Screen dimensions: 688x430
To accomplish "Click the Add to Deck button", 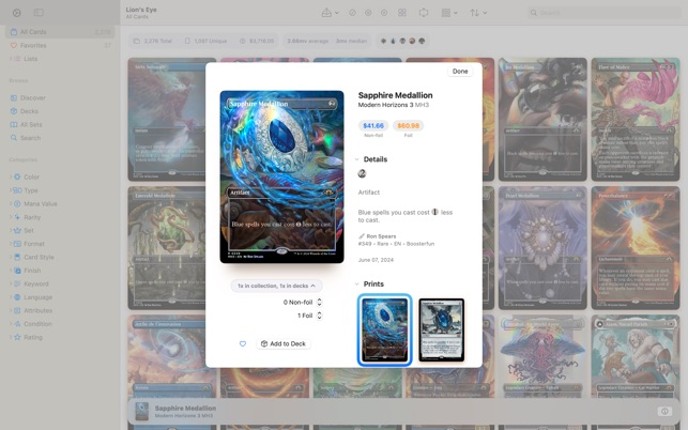I will pyautogui.click(x=283, y=344).
